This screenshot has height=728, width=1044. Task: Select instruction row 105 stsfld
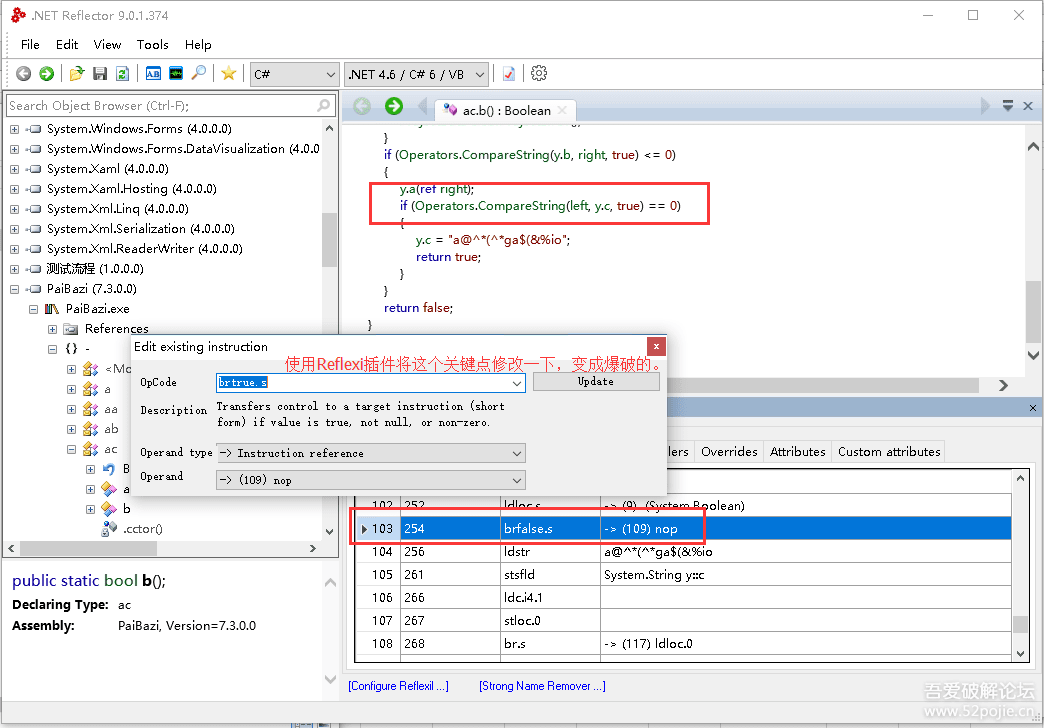coord(683,575)
